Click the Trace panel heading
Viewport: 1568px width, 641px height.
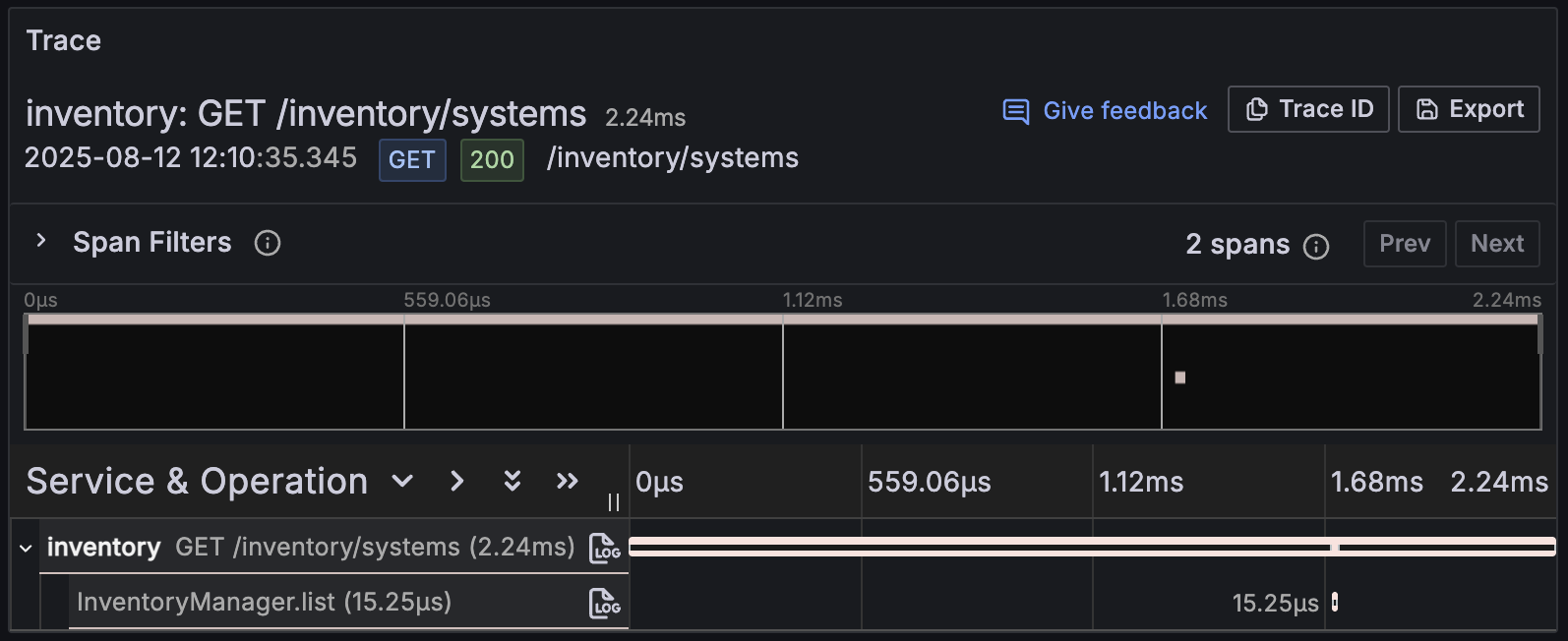click(64, 40)
